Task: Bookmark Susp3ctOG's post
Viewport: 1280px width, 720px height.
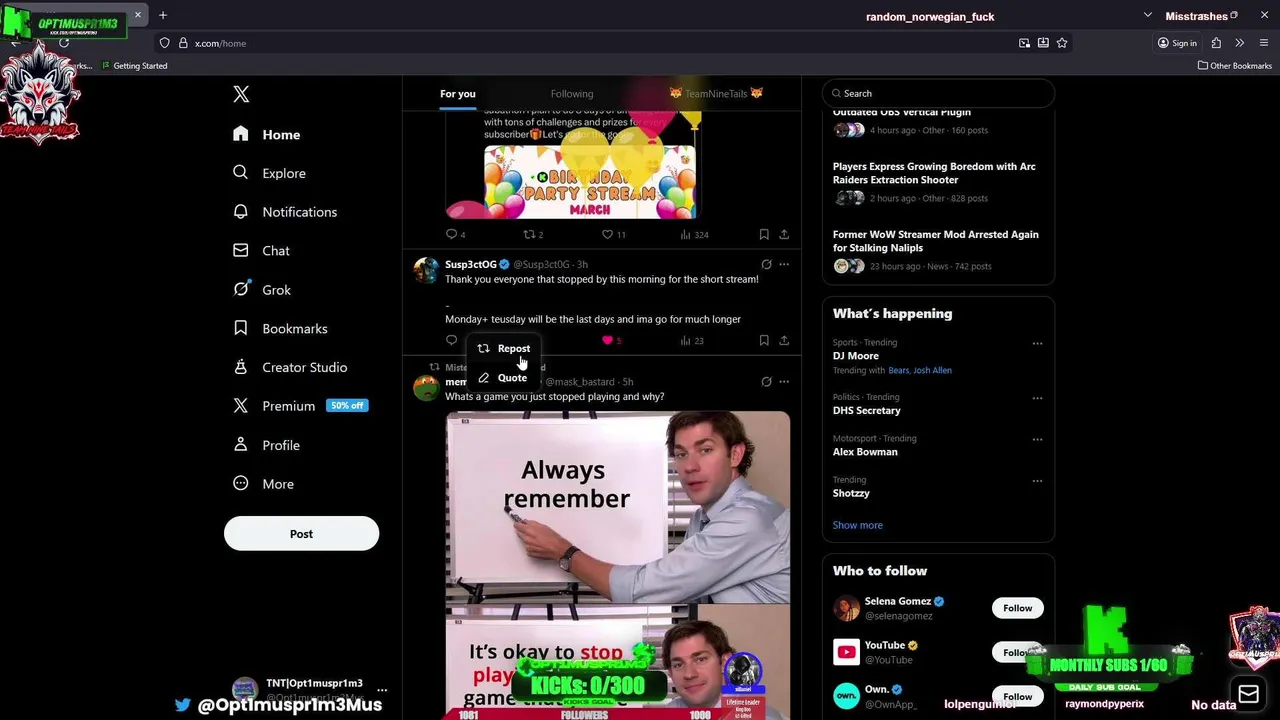Action: click(x=764, y=341)
